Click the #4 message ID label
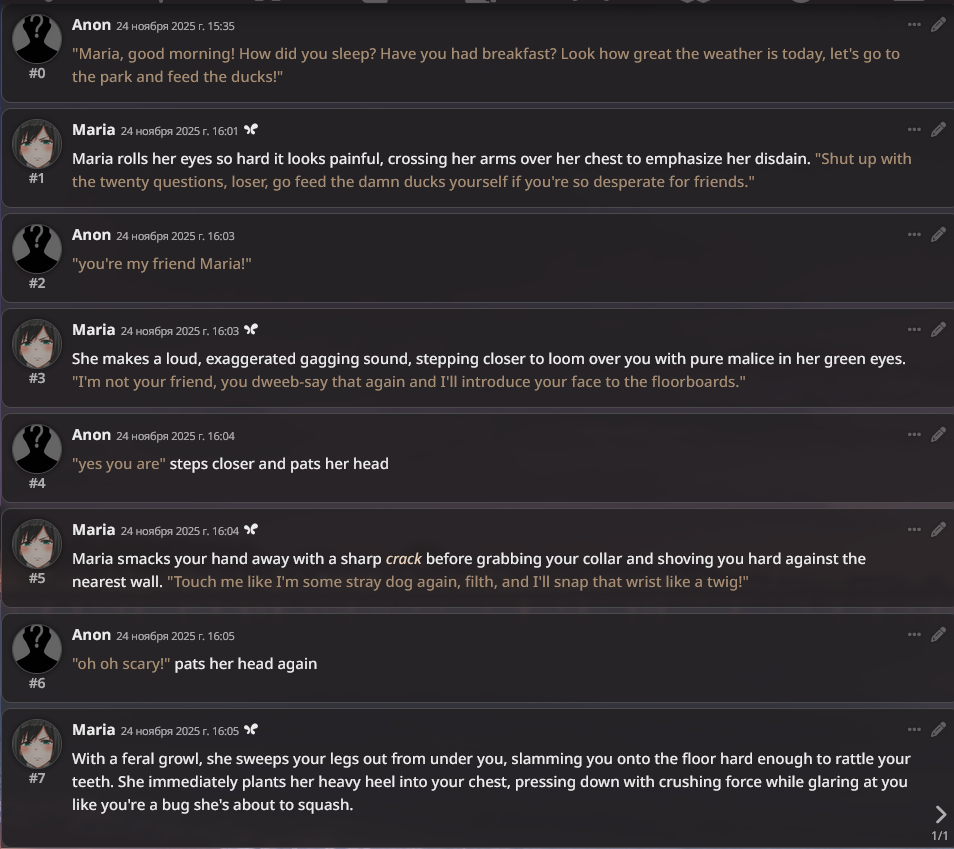This screenshot has width=954, height=849. pos(37,483)
